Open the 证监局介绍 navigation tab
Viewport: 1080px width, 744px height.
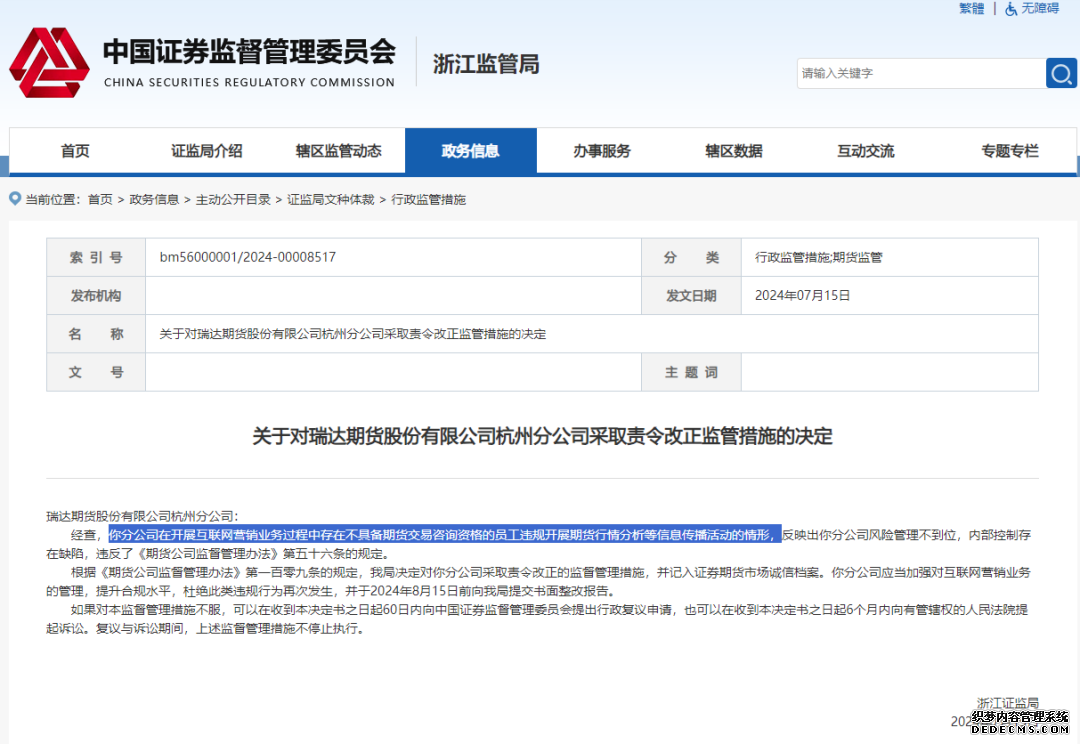click(x=207, y=151)
